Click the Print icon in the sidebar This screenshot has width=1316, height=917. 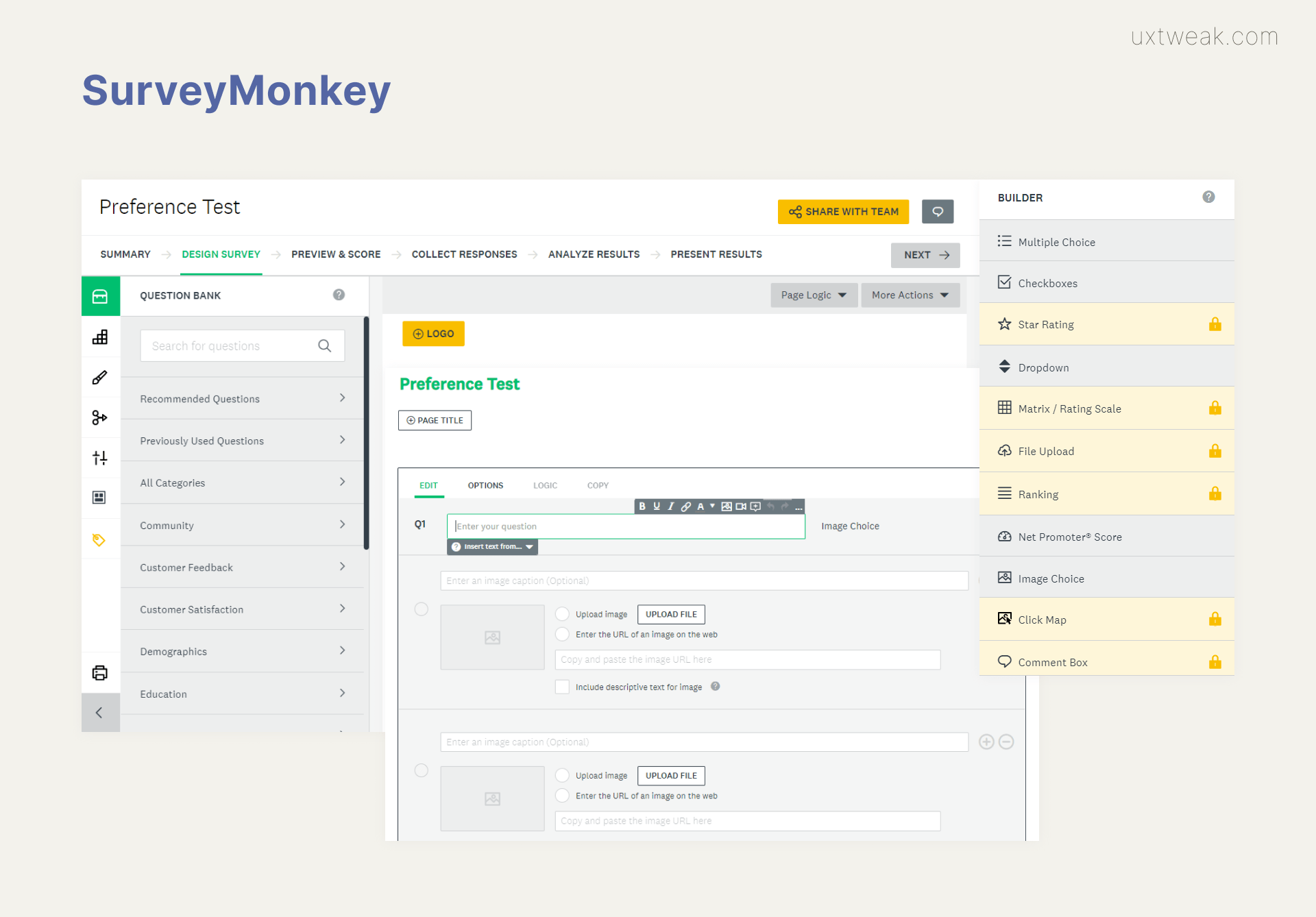(x=100, y=673)
